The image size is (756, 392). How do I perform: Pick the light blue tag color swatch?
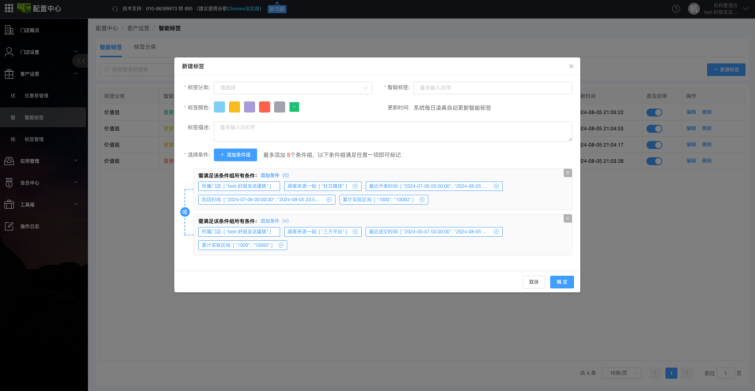point(219,107)
